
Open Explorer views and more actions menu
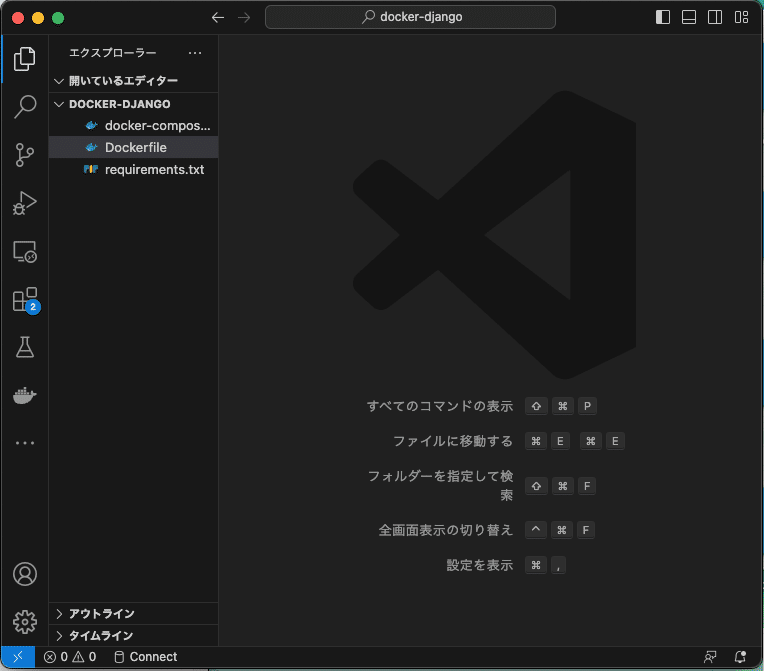tap(195, 53)
